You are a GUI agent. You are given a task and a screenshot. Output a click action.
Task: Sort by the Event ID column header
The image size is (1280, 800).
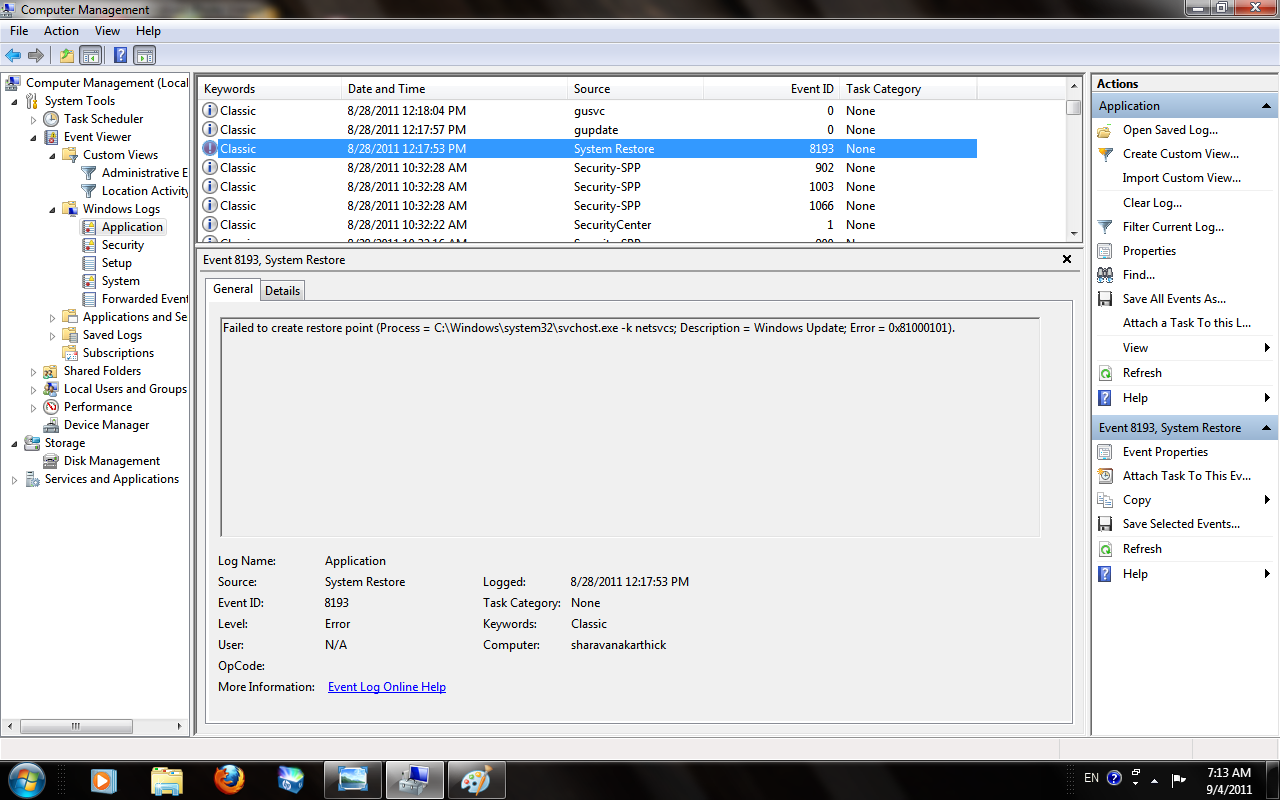[x=771, y=89]
